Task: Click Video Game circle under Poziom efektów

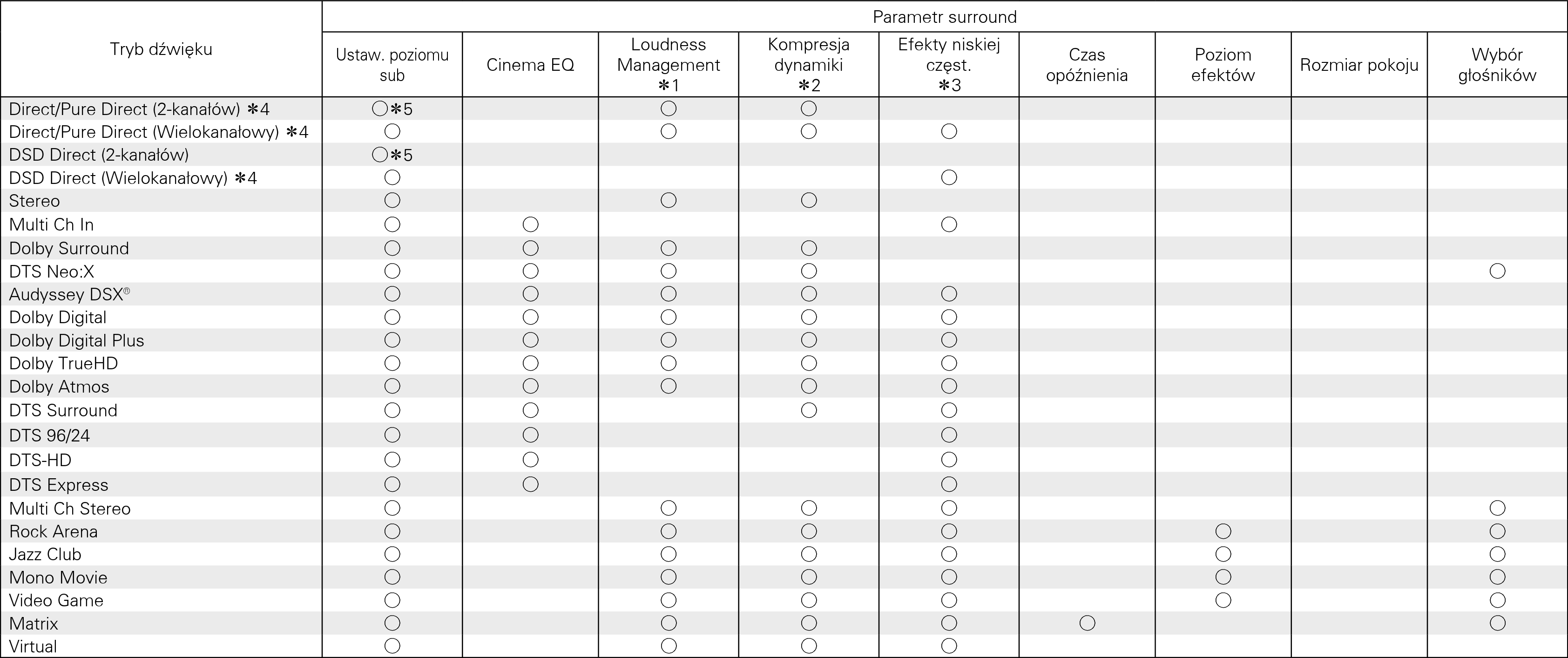Action: click(x=1223, y=600)
